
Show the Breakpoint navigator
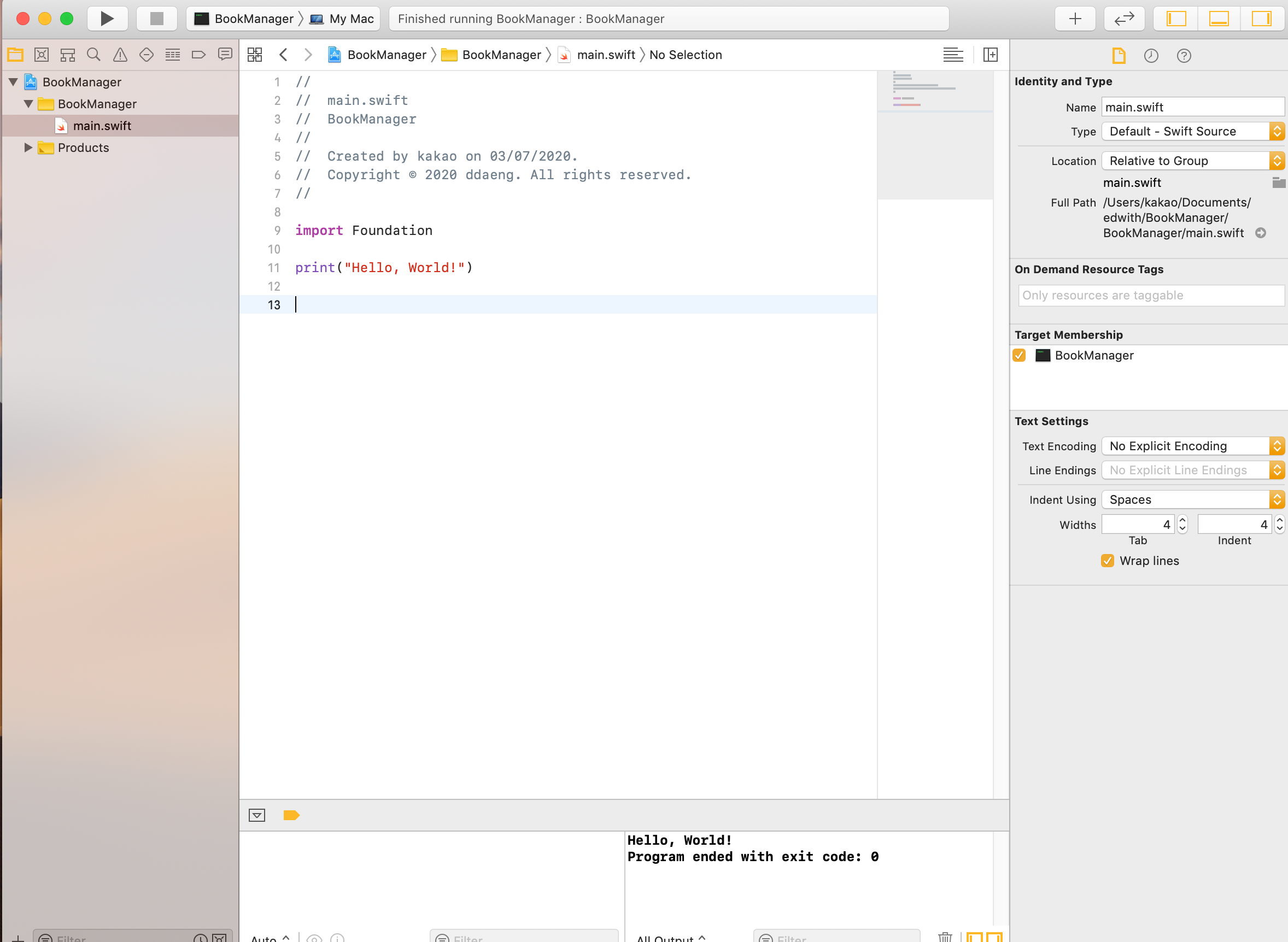pos(198,55)
